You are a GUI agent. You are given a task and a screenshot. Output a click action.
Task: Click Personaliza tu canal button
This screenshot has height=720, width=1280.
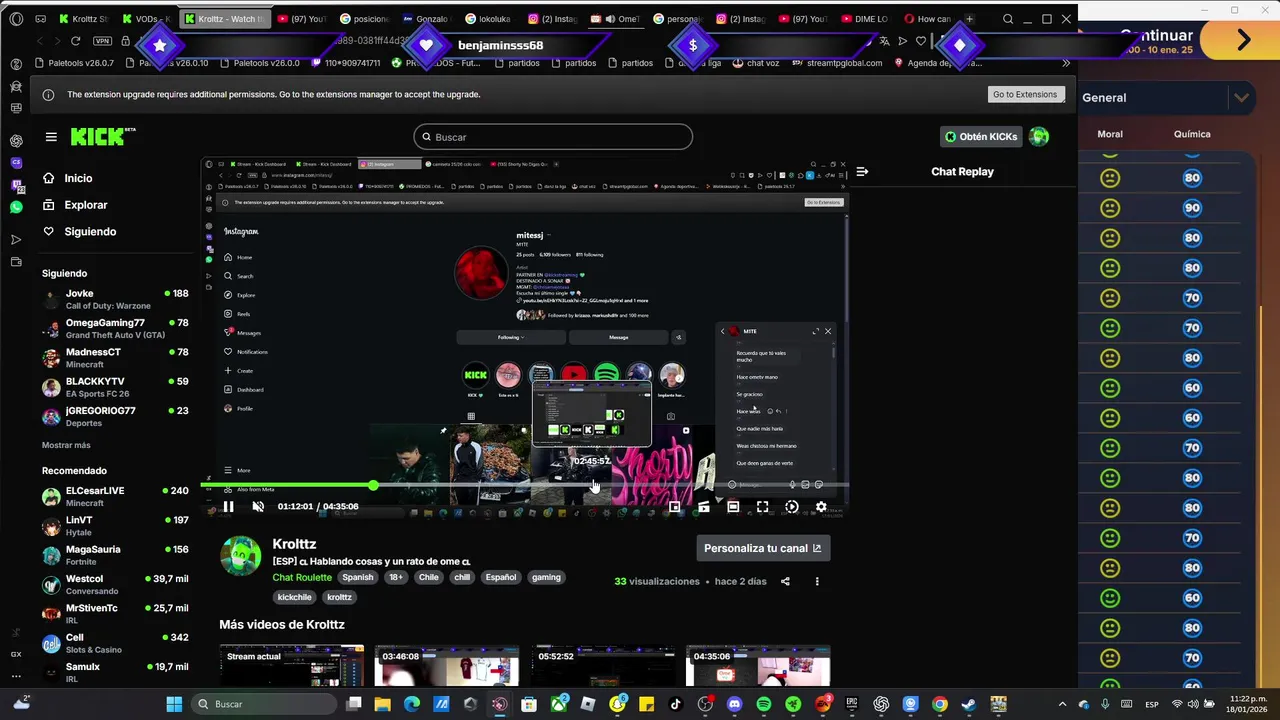pyautogui.click(x=763, y=548)
